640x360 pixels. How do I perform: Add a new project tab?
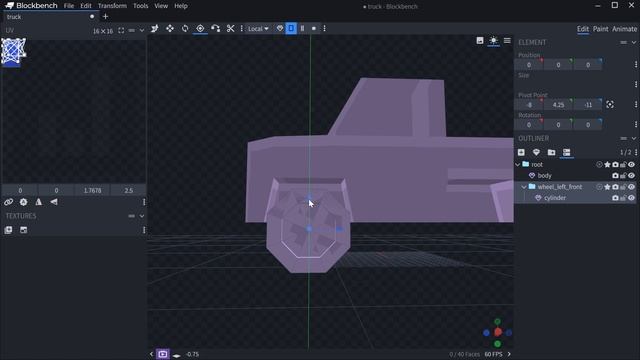pos(105,17)
